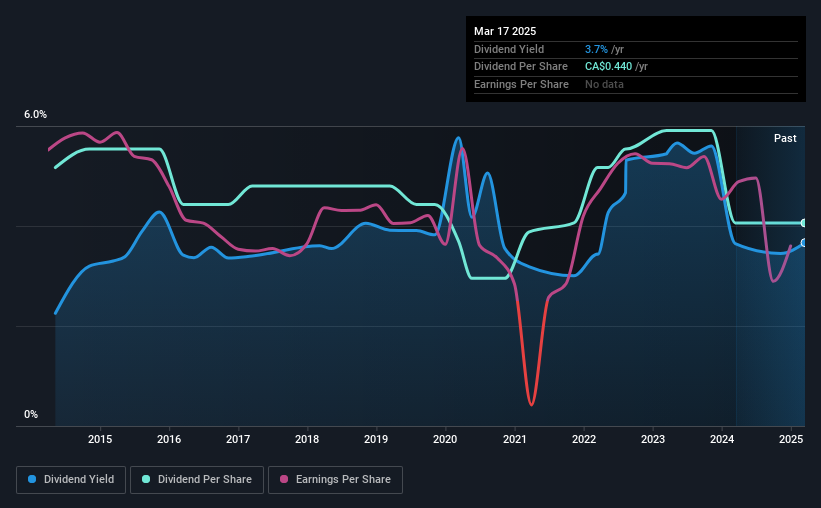The height and width of the screenshot is (508, 821).
Task: Click the 2023 x-axis label
Action: click(653, 439)
